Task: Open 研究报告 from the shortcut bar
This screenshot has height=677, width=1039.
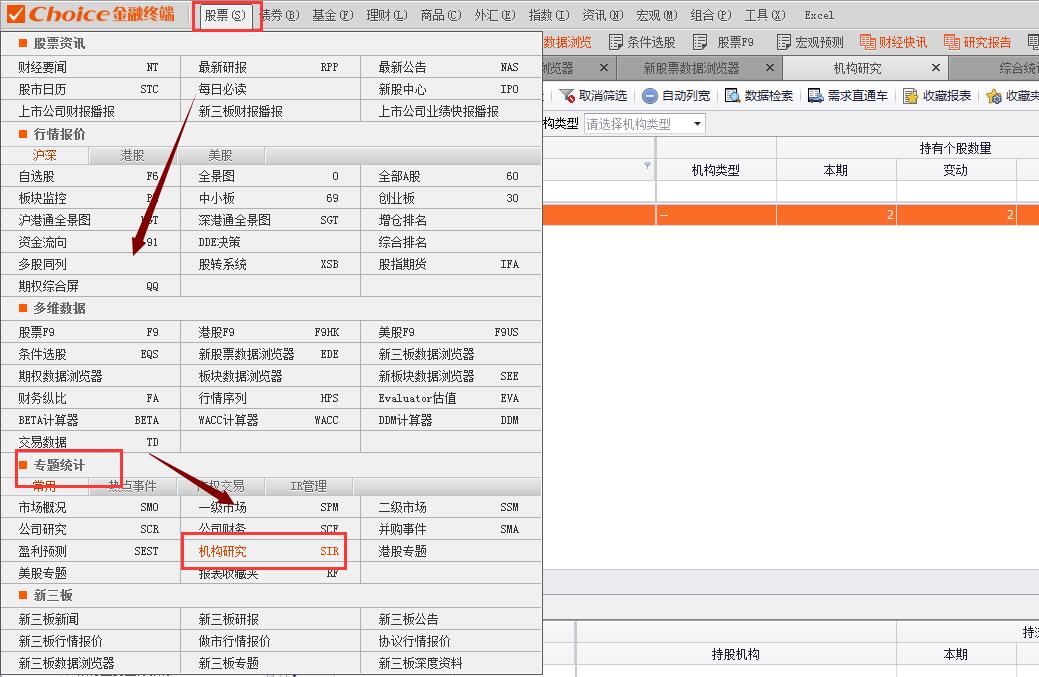Action: click(x=951, y=42)
